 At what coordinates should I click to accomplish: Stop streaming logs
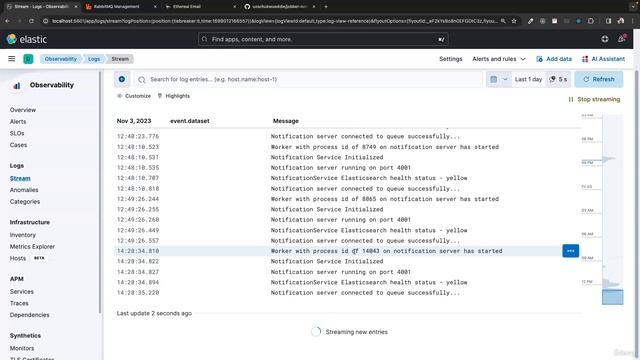click(594, 99)
